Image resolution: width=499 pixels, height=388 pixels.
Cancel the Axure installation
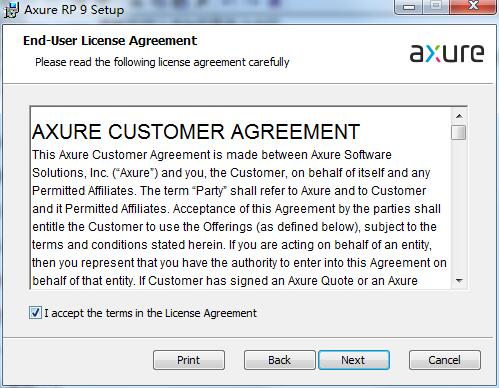tap(445, 360)
